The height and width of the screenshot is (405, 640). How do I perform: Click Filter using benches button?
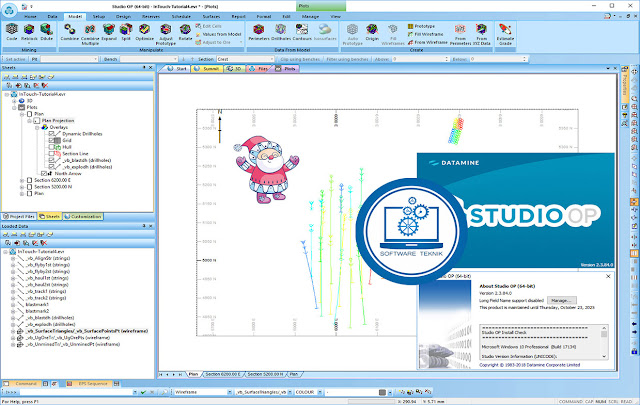[347, 59]
